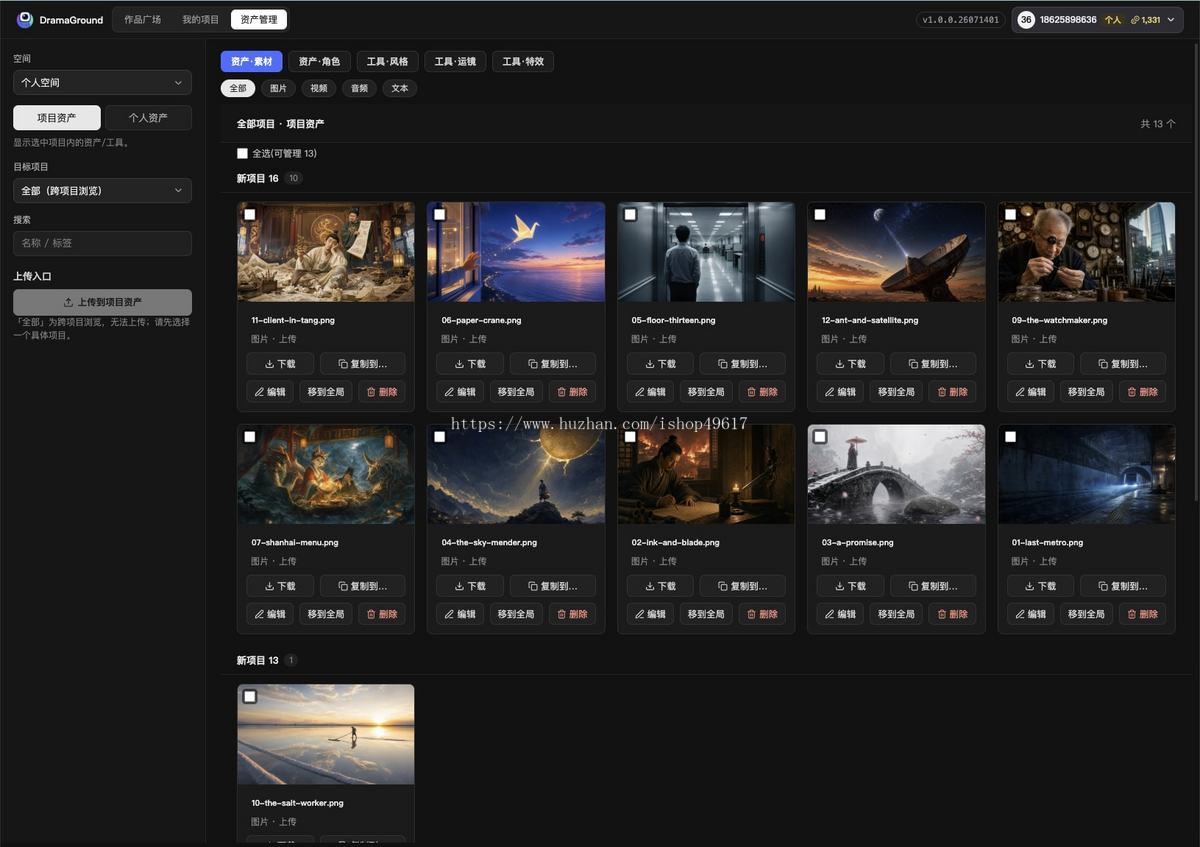
Task: Switch to 作品广场 tab
Action: (x=142, y=19)
